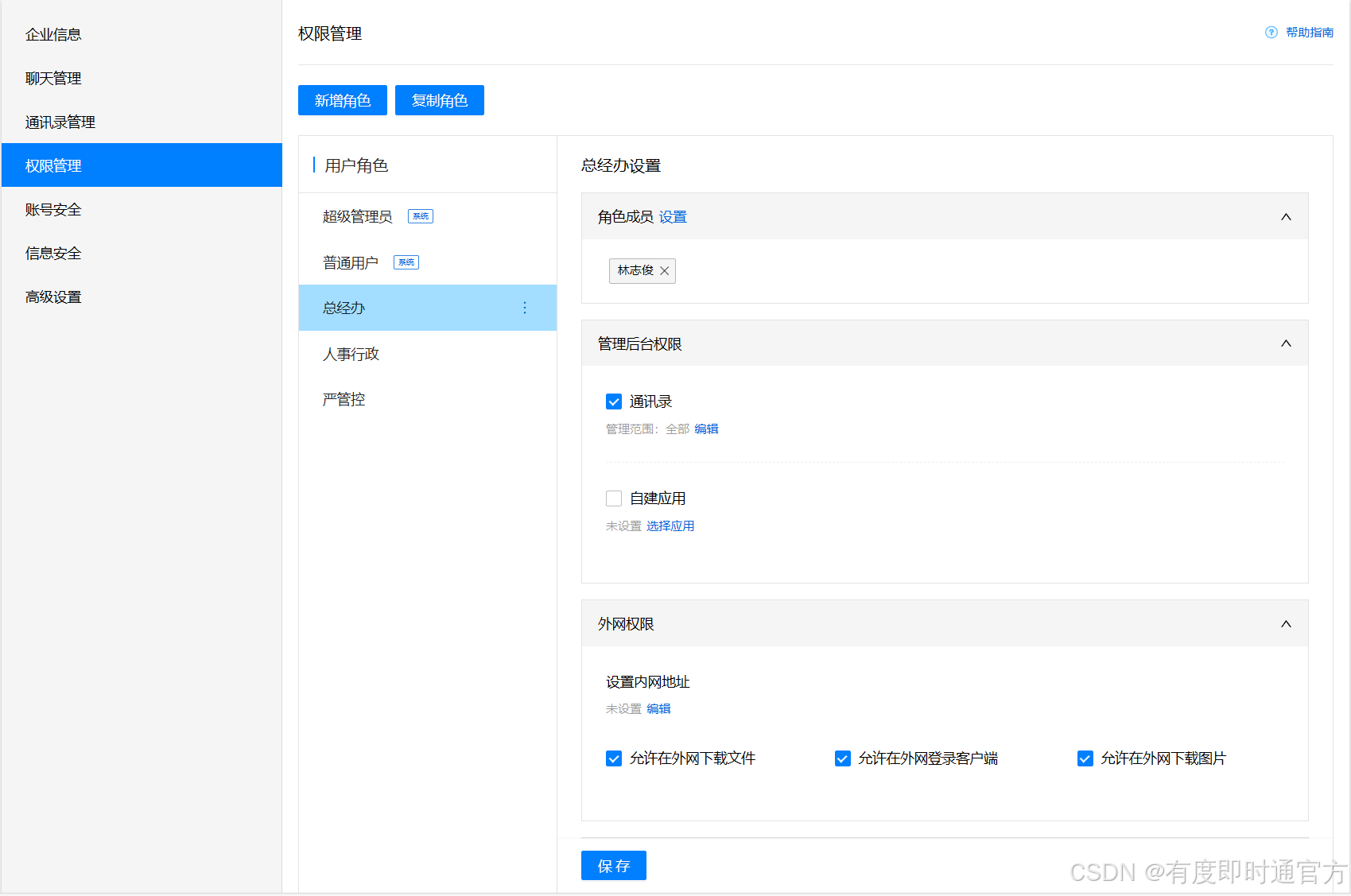This screenshot has width=1351, height=896.
Task: Disable 允许在外网下载文件
Action: tap(613, 758)
